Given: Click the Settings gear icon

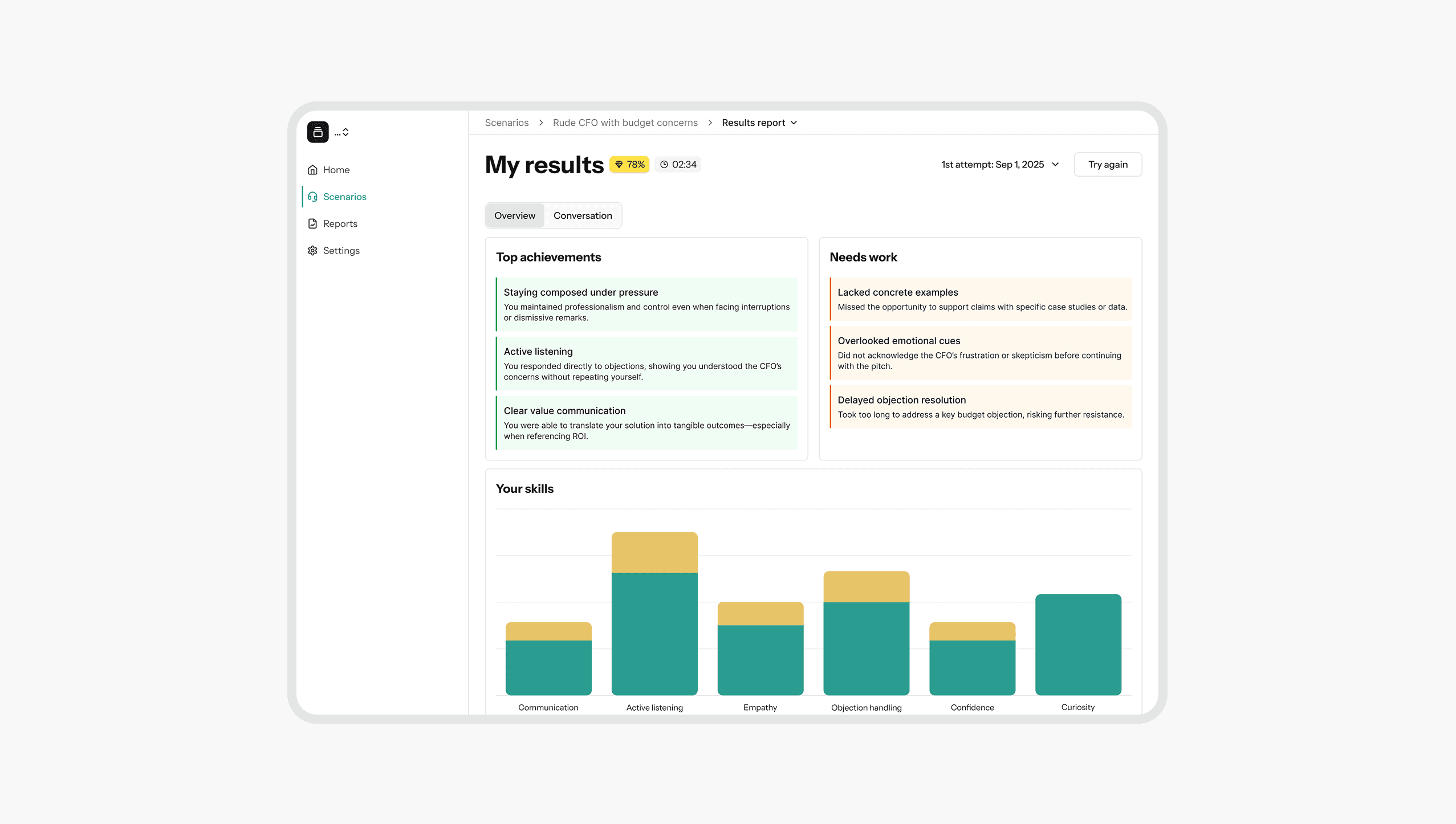Looking at the screenshot, I should point(312,251).
